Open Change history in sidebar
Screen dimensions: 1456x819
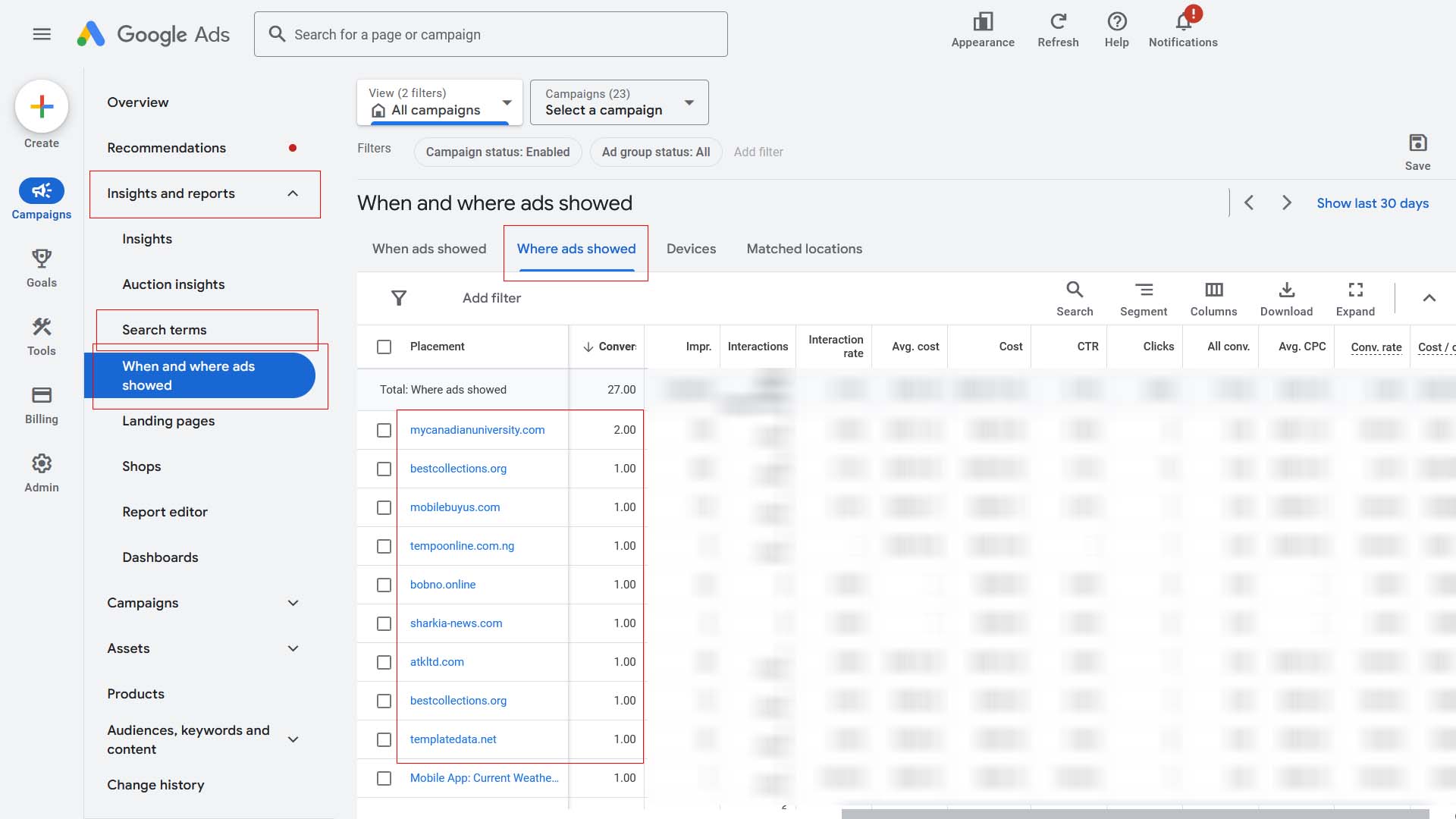tap(155, 785)
